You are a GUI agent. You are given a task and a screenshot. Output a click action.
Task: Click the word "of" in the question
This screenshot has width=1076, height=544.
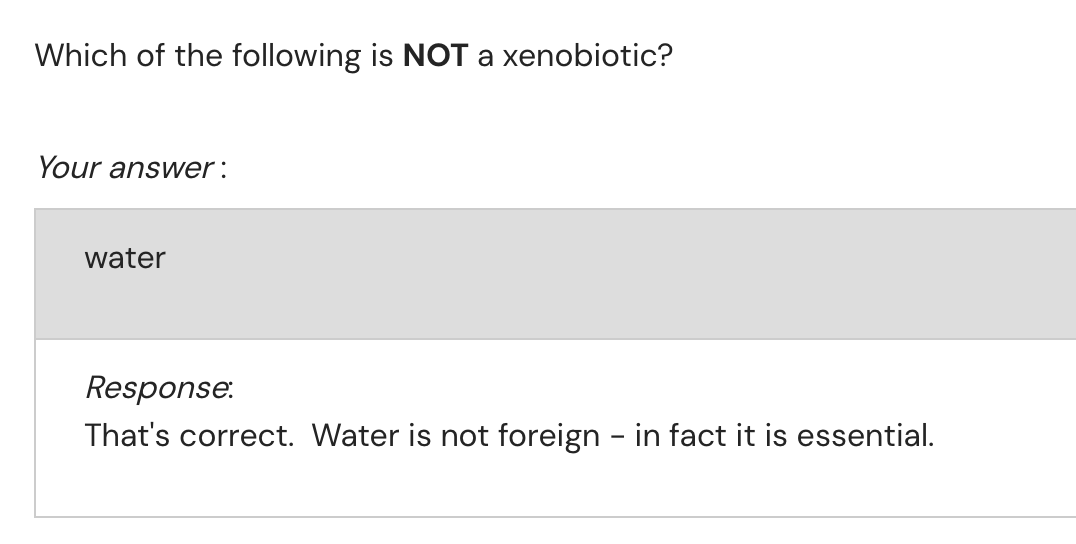coord(151,55)
